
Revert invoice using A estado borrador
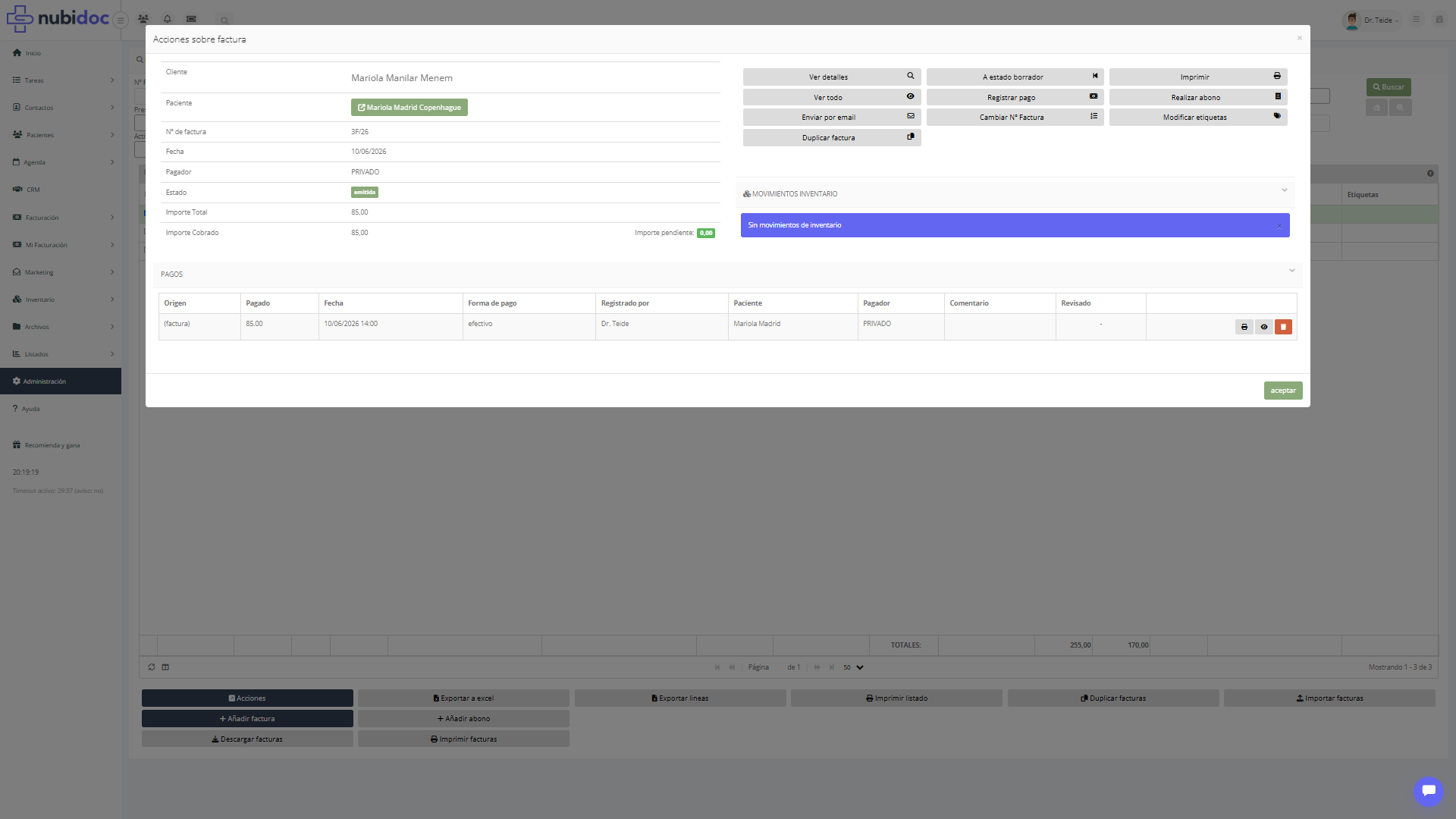[1015, 77]
